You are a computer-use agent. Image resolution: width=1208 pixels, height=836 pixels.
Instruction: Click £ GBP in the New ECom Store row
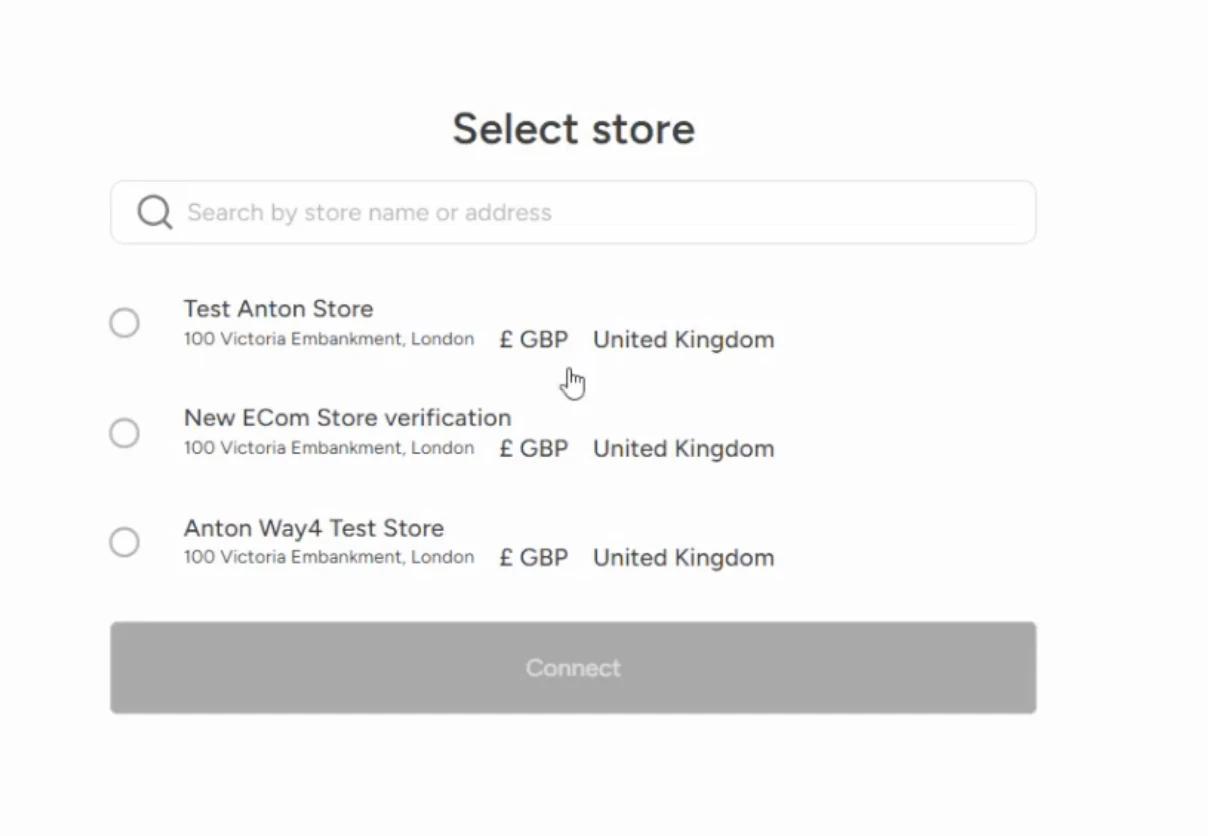(534, 449)
